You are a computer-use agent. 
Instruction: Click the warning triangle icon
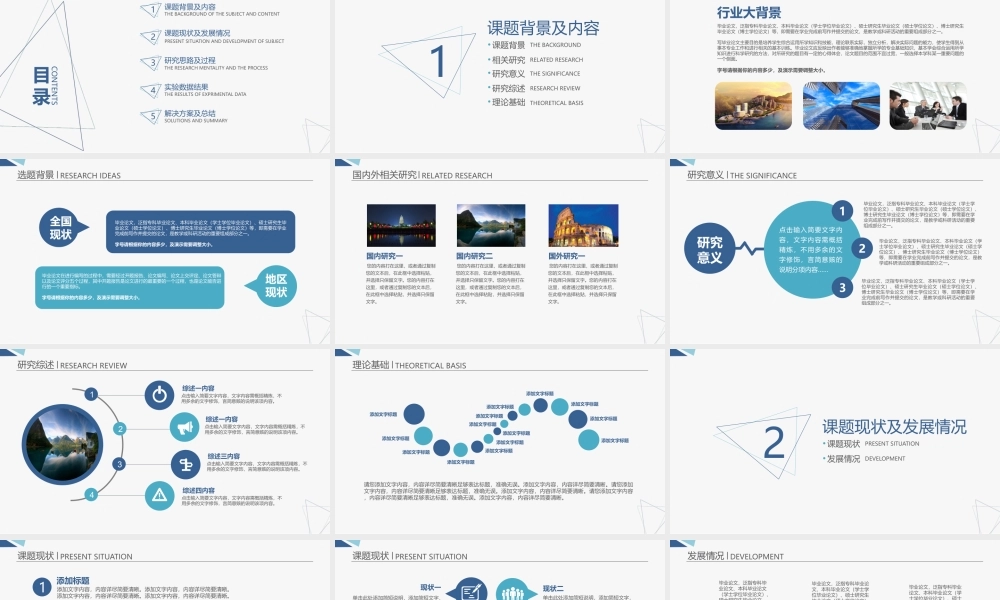[x=159, y=494]
